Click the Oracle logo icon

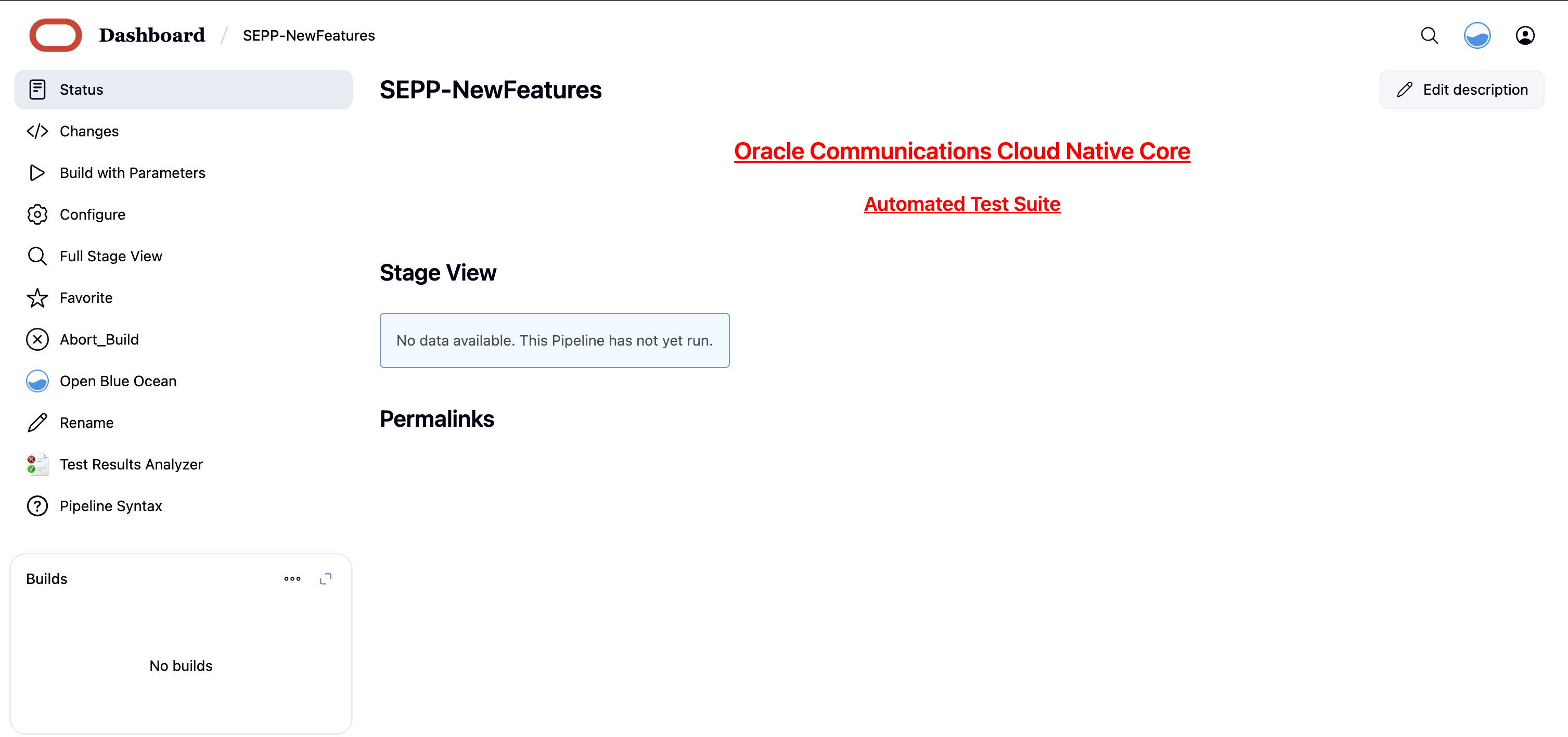pos(55,35)
